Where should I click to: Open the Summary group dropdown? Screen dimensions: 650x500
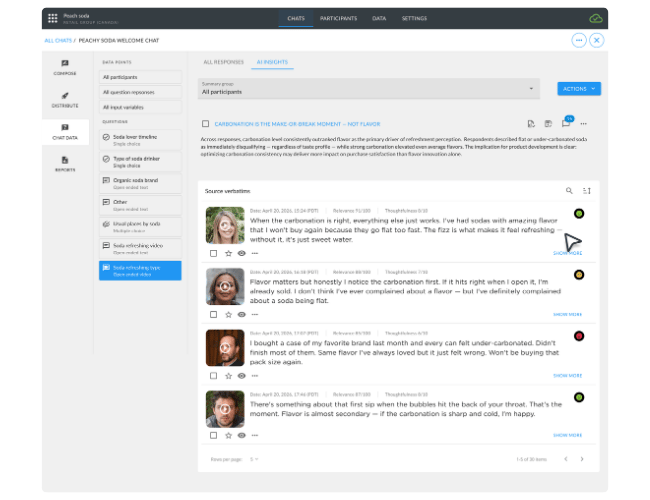click(369, 88)
